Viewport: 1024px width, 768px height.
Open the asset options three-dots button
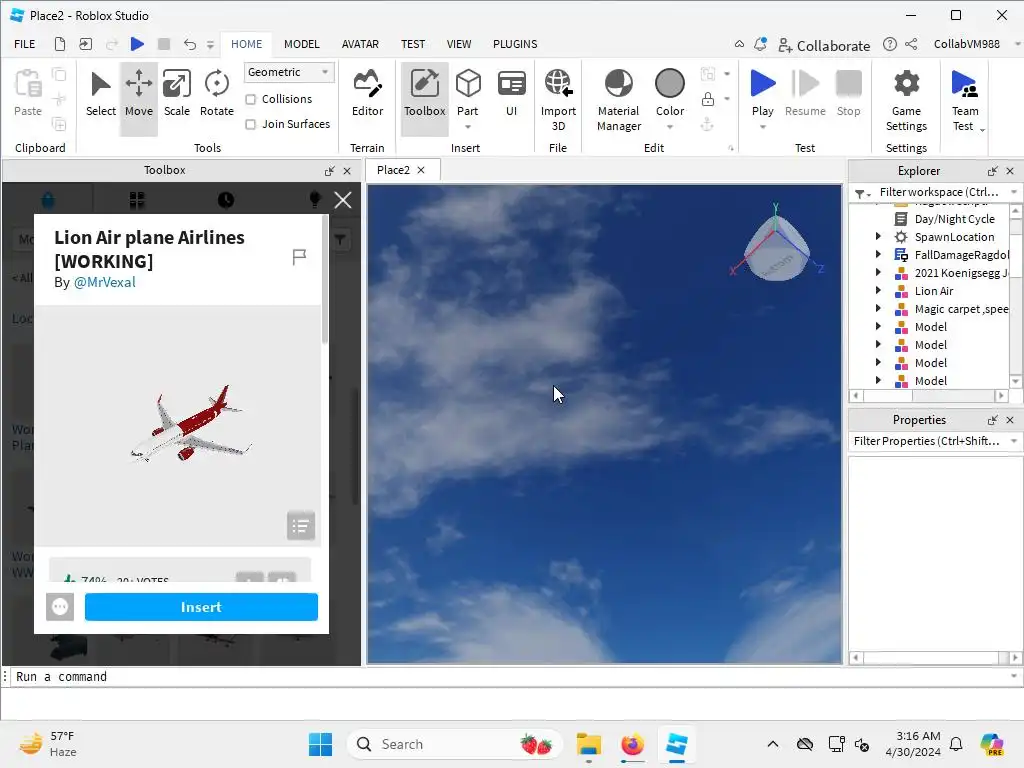[60, 607]
